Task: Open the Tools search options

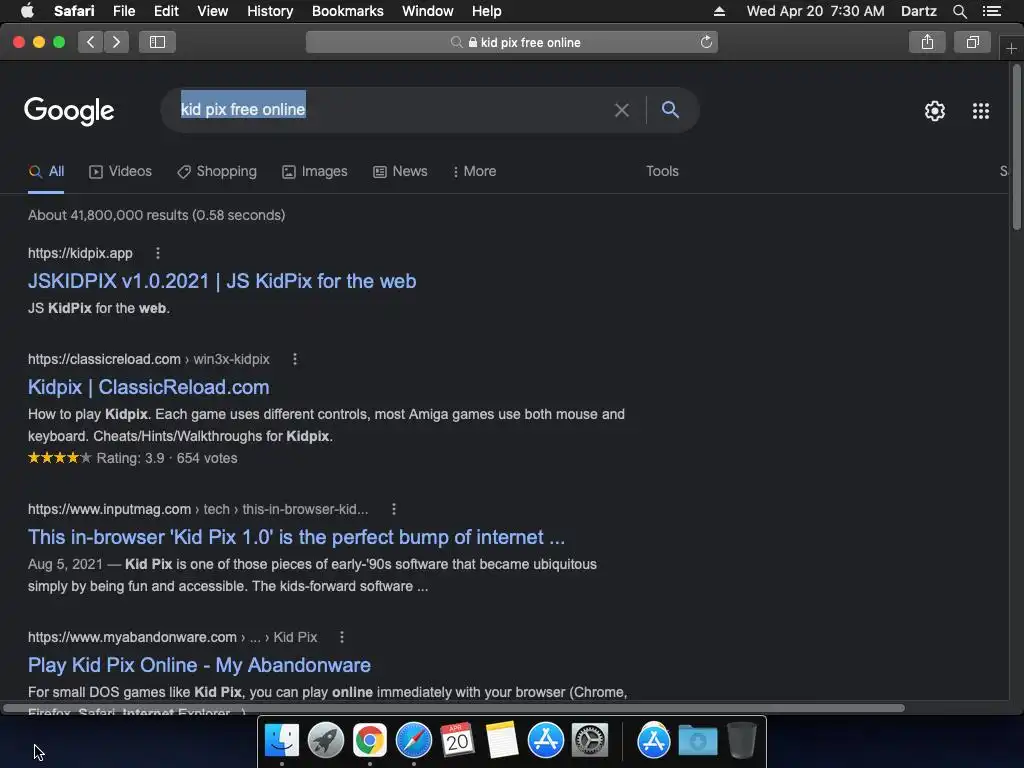Action: click(662, 171)
